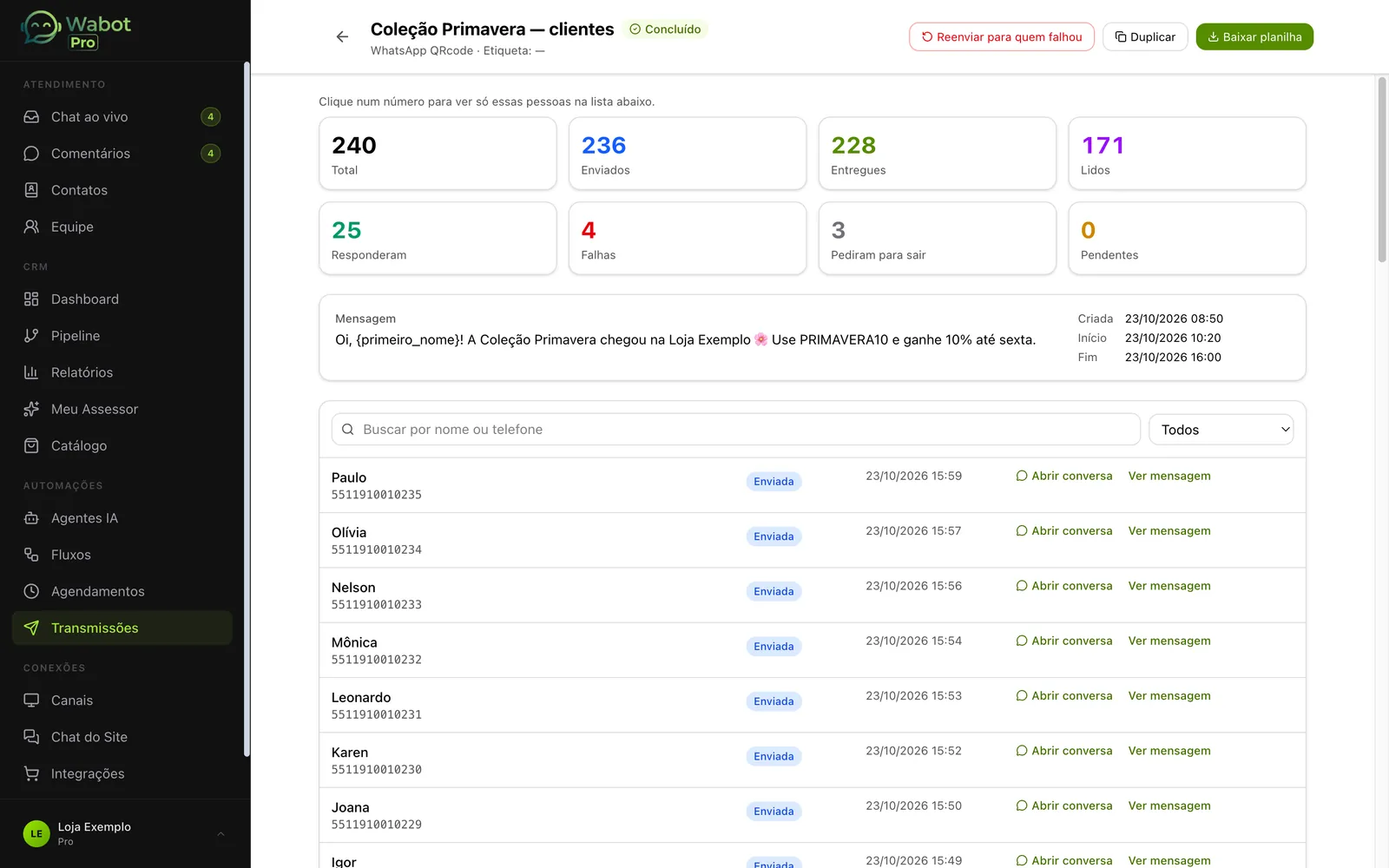Click the Transmissões paper plane icon
Image resolution: width=1389 pixels, height=868 pixels.
coord(31,628)
